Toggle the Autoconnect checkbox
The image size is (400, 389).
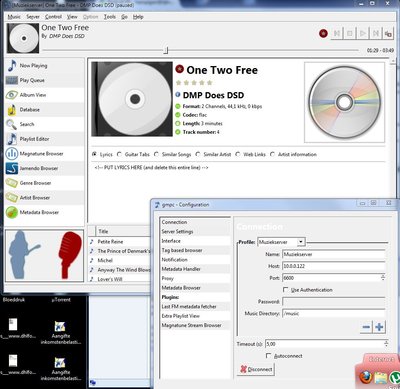pyautogui.click(x=269, y=356)
